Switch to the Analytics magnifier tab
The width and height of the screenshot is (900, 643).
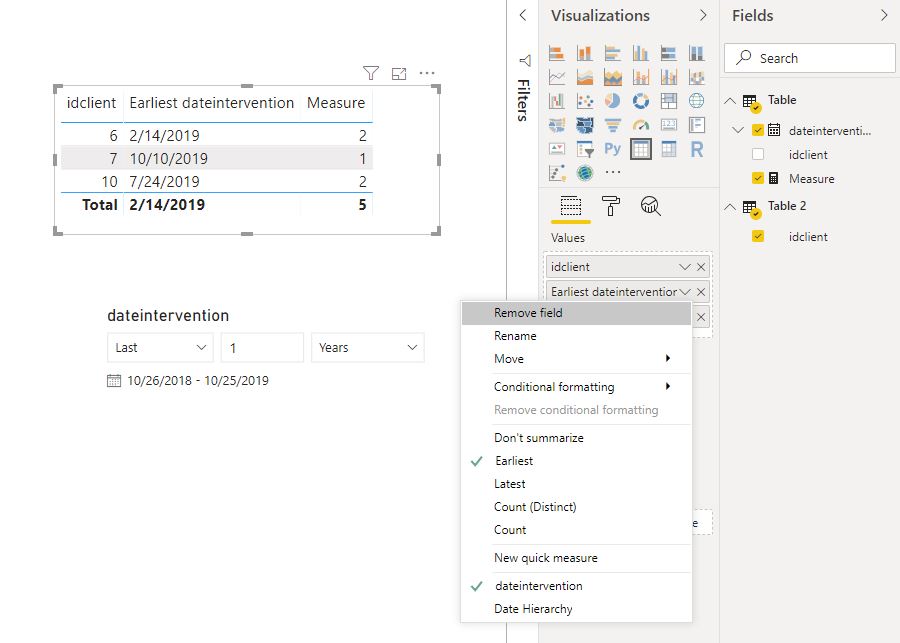click(650, 206)
